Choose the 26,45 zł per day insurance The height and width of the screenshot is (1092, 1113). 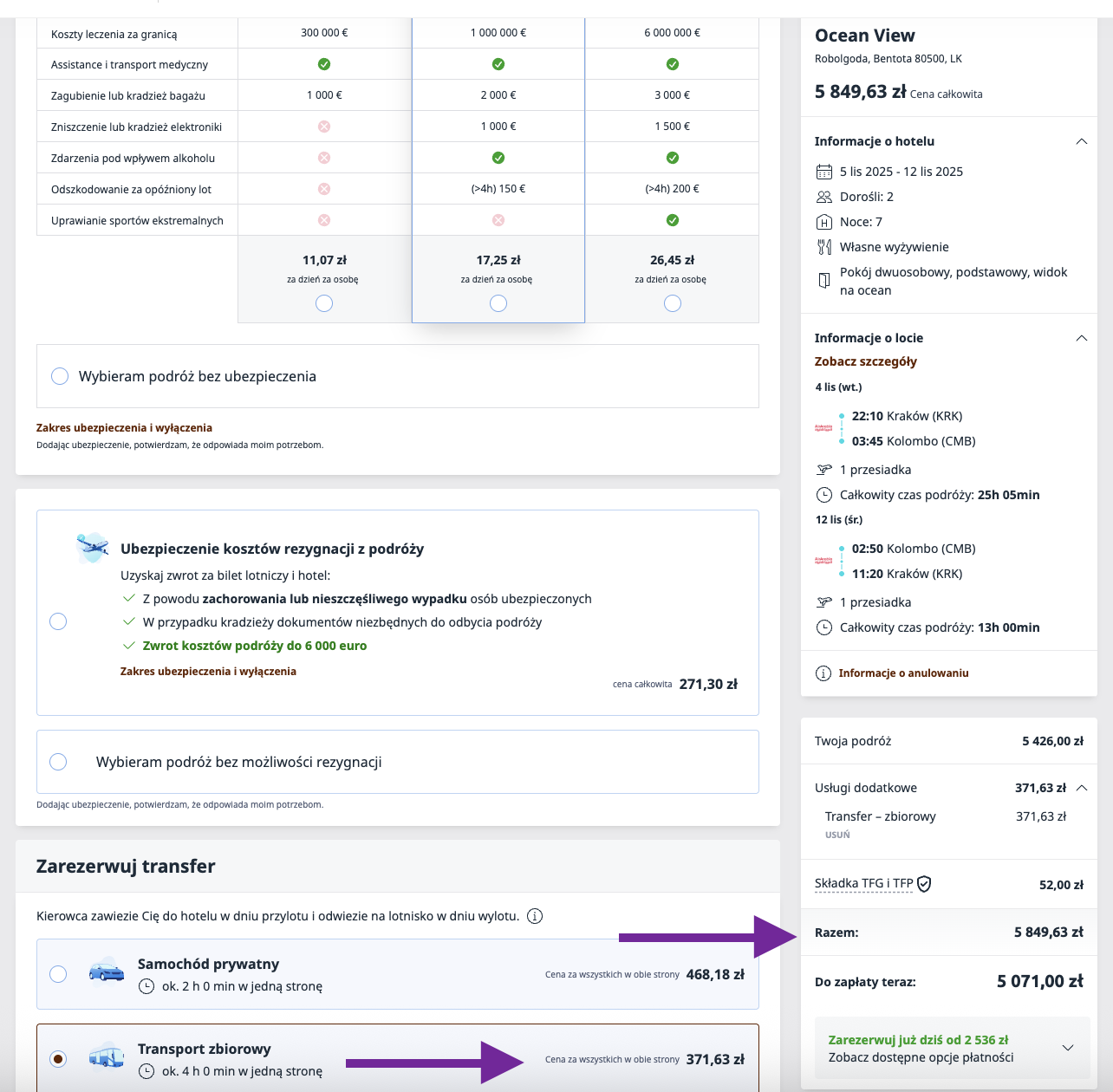[673, 303]
